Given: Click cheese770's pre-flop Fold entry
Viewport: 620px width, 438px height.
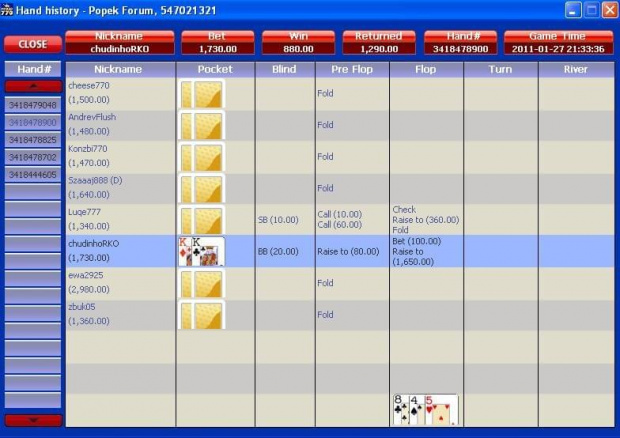Looking at the screenshot, I should (x=325, y=93).
